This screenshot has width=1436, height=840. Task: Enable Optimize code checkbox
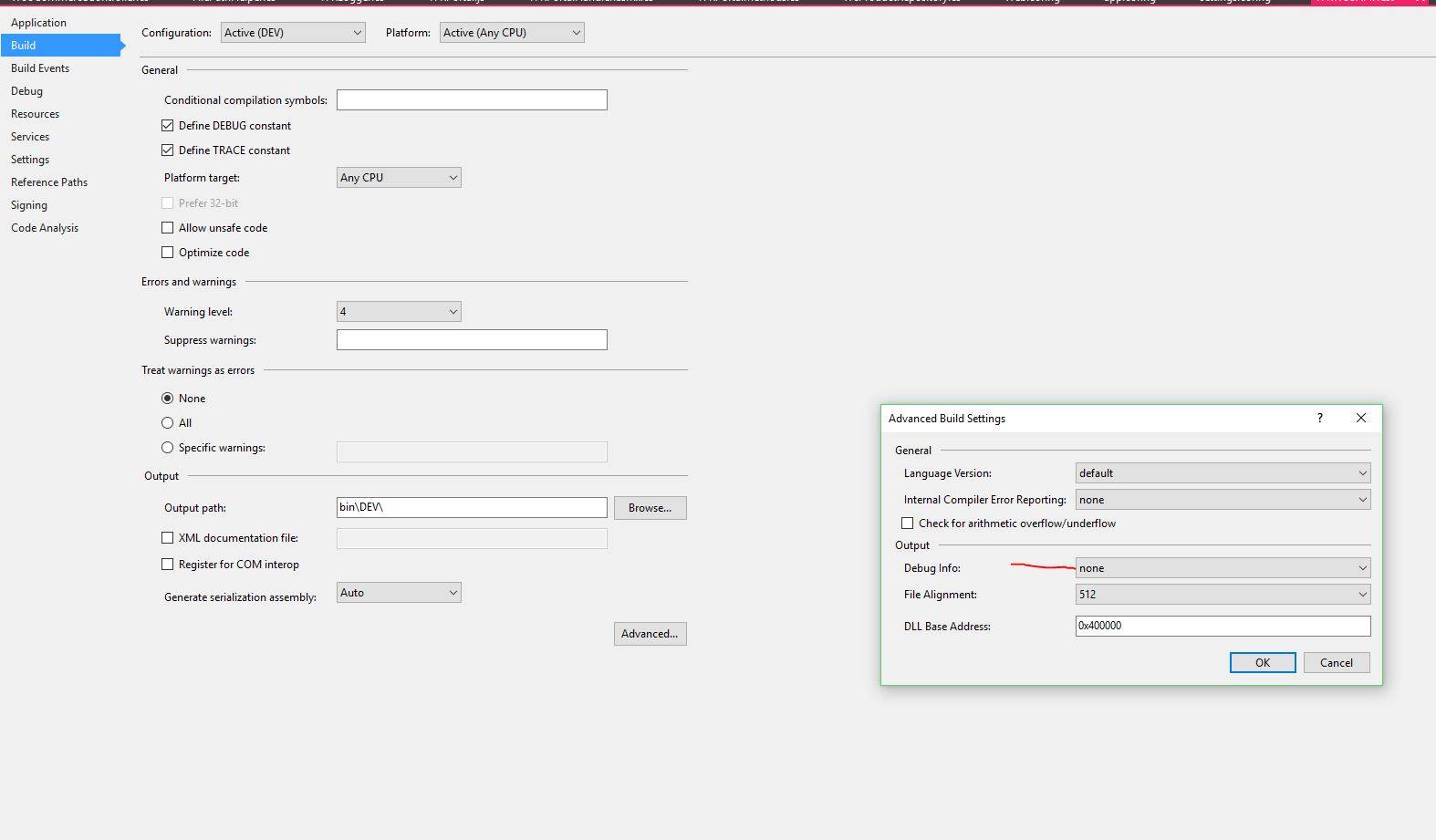[167, 253]
